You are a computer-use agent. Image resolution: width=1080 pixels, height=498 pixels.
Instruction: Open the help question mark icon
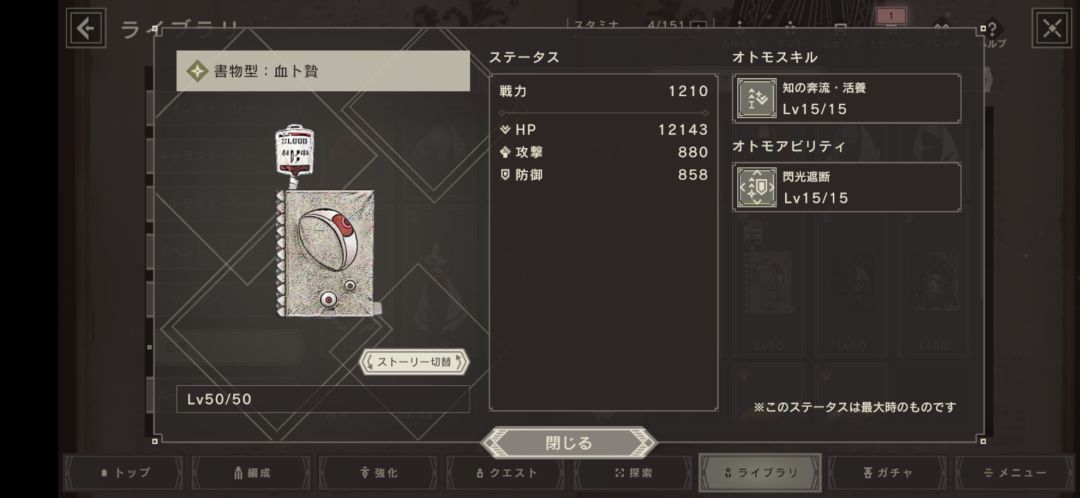[x=992, y=32]
